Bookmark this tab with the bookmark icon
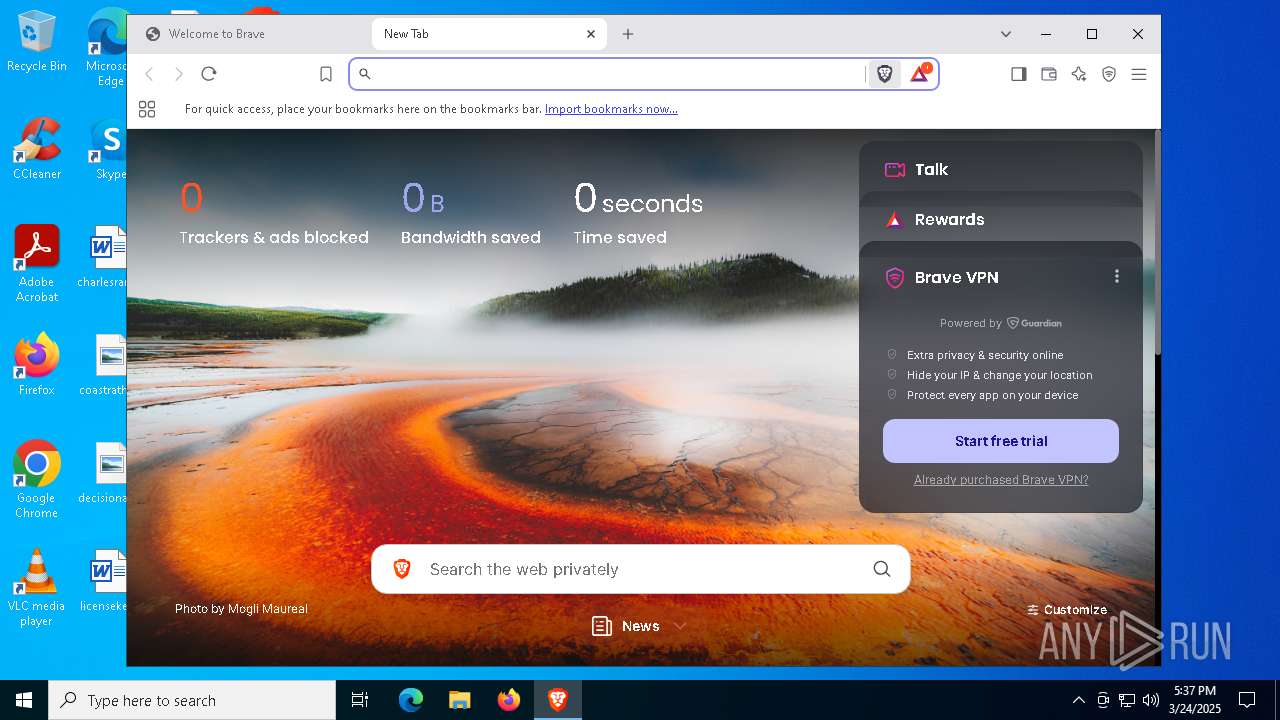 [326, 74]
